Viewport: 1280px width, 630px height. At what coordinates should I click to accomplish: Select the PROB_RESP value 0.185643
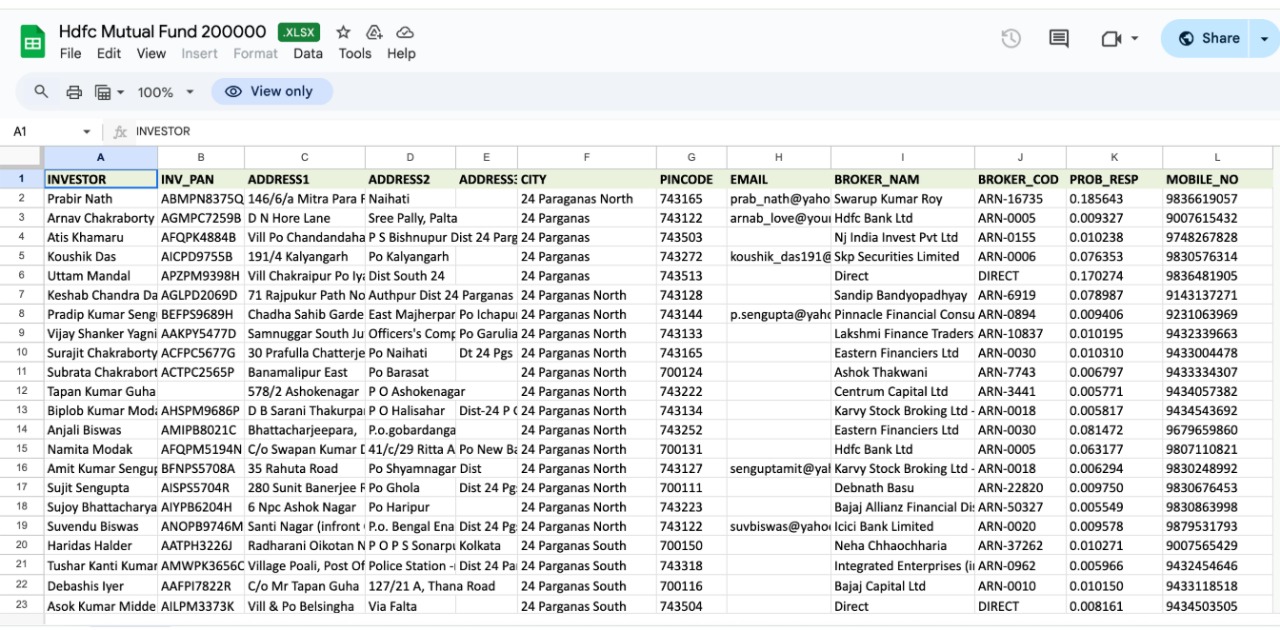tap(1115, 199)
